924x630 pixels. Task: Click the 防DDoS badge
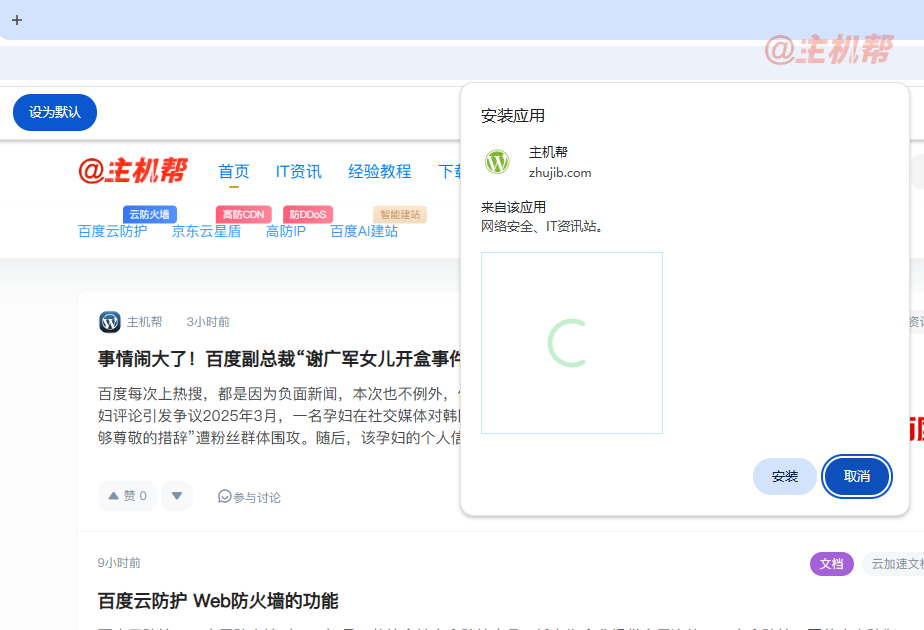click(308, 215)
